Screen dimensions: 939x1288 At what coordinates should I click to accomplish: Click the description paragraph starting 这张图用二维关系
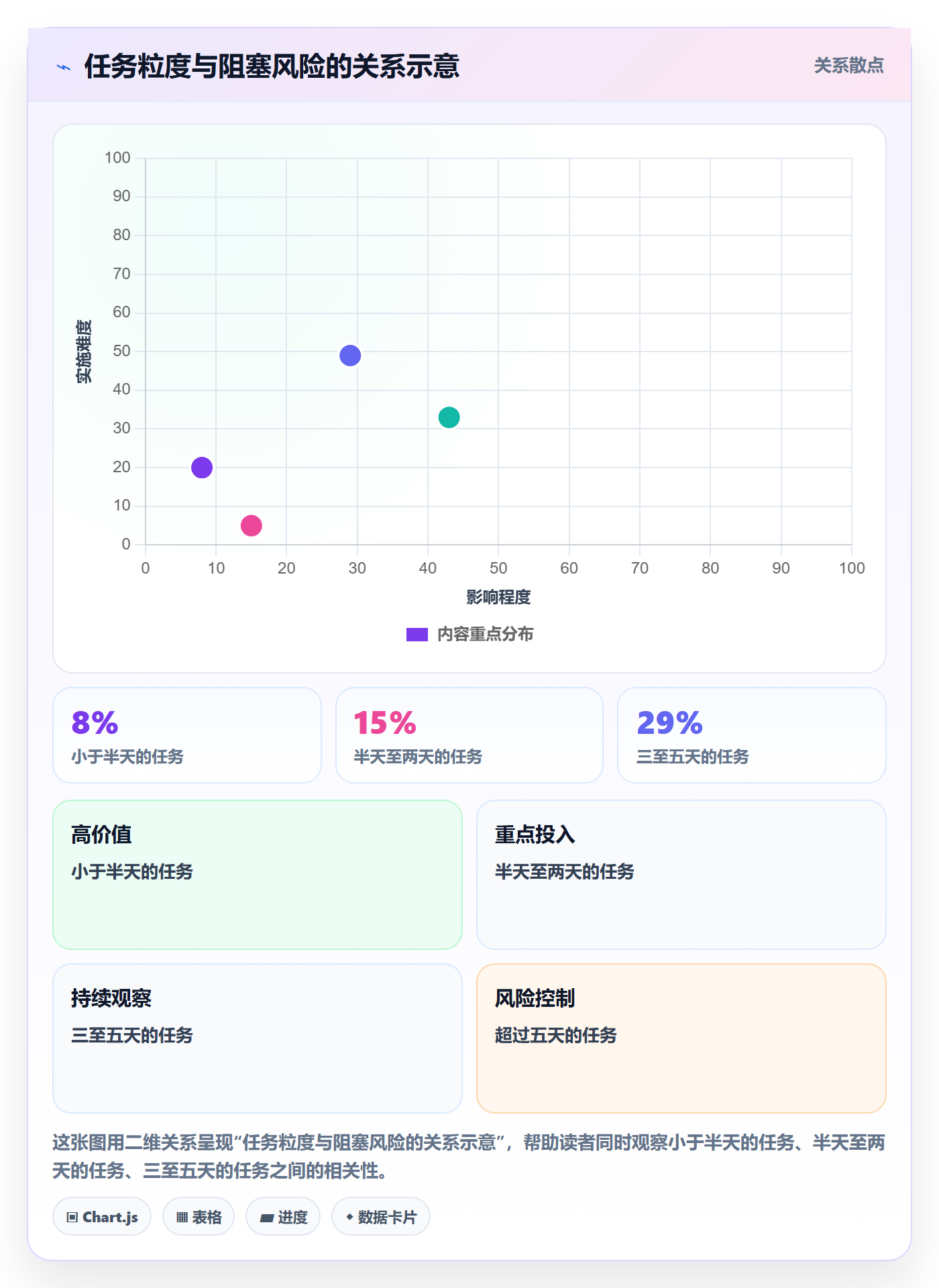click(x=469, y=1157)
